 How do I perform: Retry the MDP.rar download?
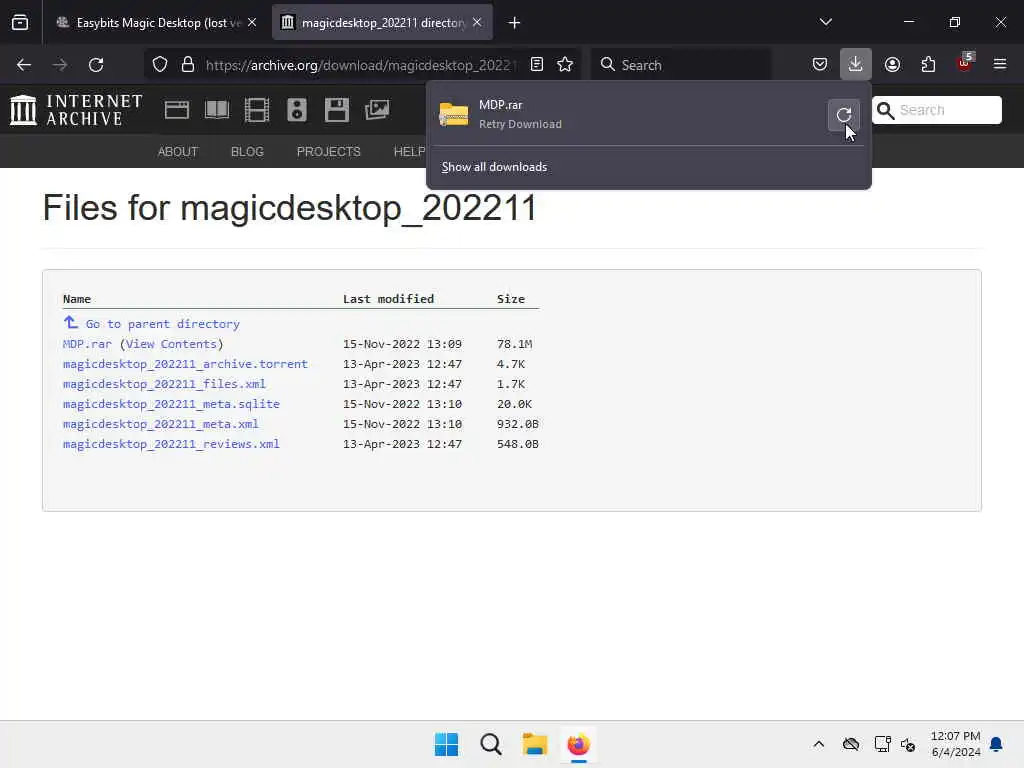tap(843, 115)
